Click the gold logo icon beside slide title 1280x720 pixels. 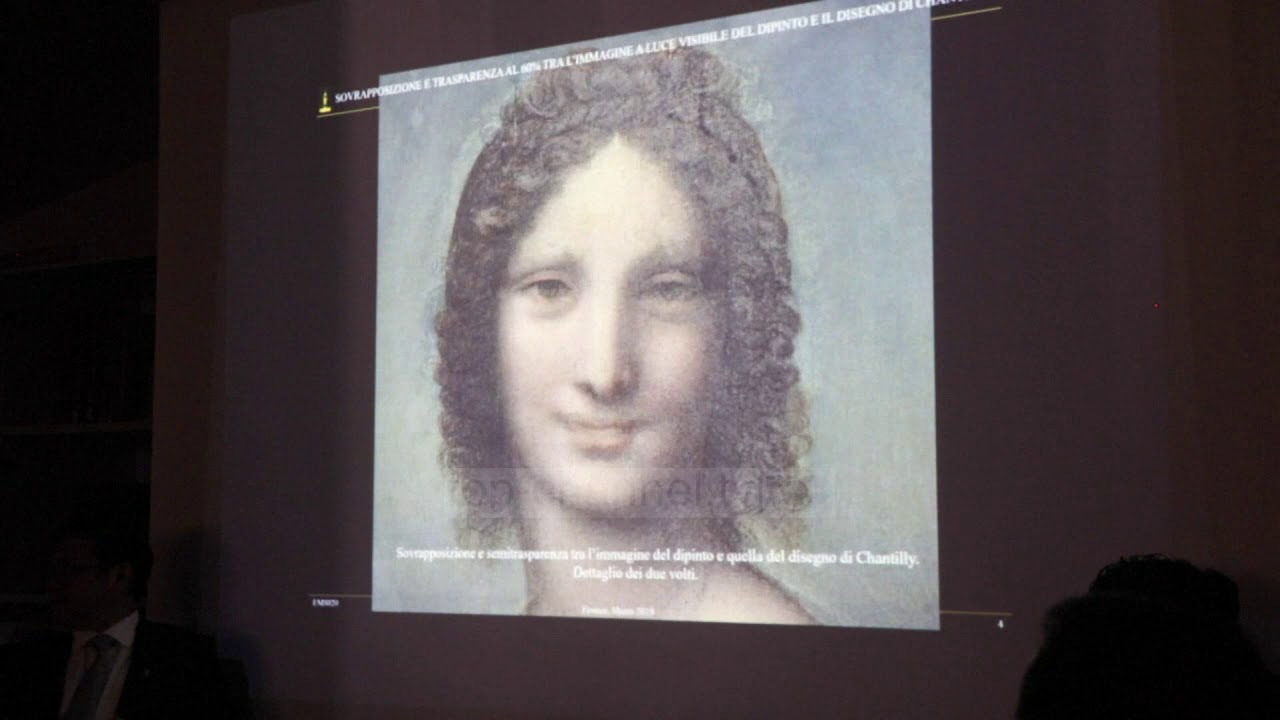[x=324, y=101]
